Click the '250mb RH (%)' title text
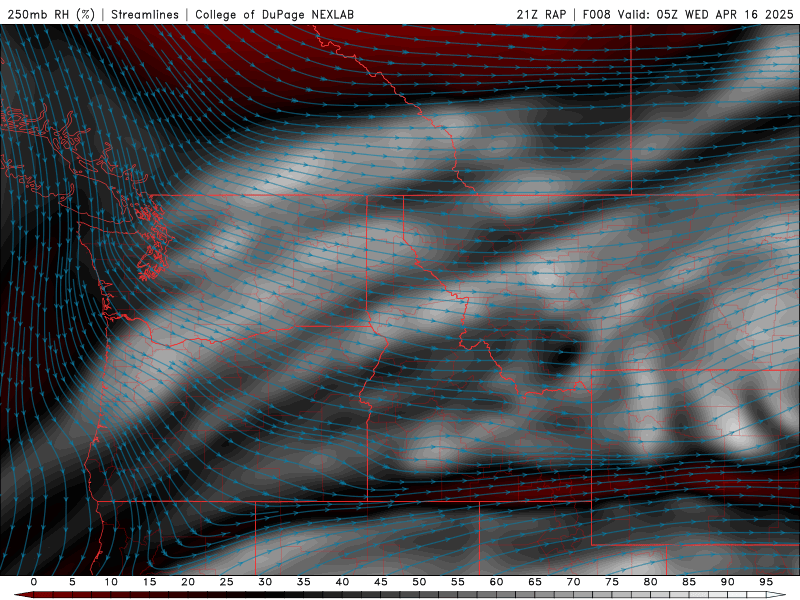This screenshot has width=800, height=600. 52,14
